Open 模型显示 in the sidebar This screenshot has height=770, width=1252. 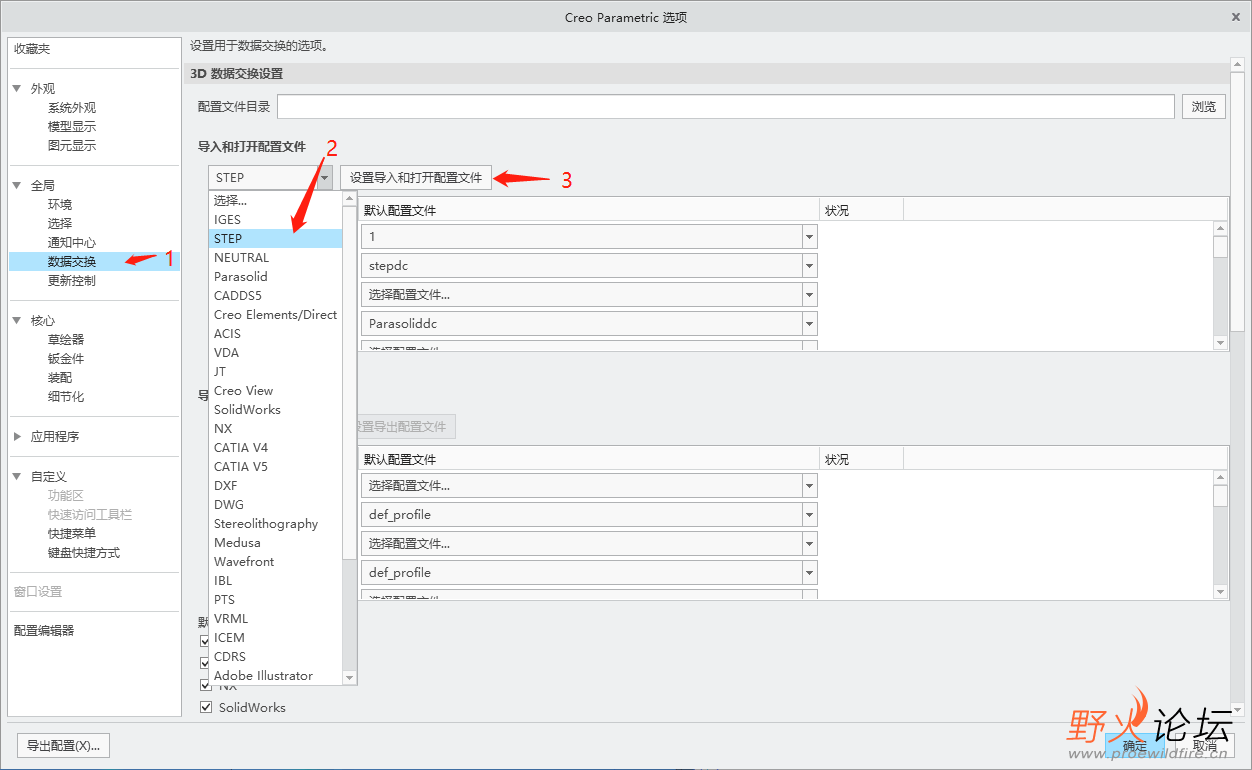[x=72, y=127]
